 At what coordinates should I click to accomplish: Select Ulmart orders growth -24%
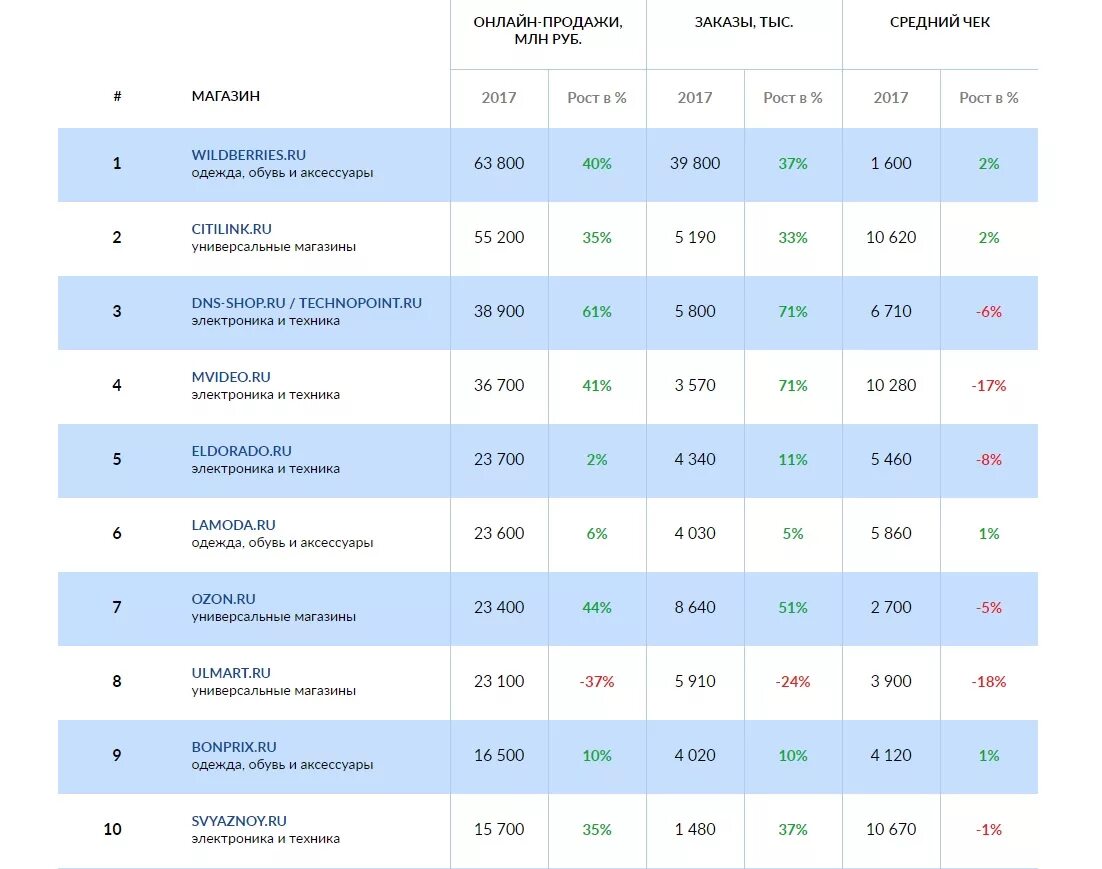(793, 681)
